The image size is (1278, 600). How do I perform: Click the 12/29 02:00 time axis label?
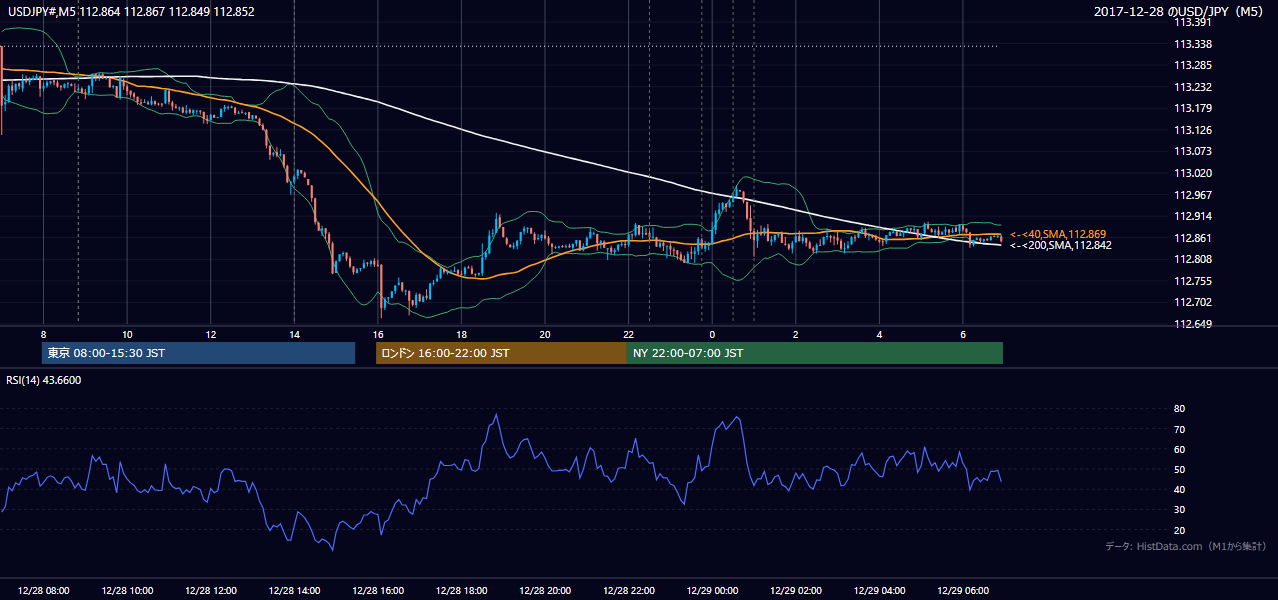pyautogui.click(x=796, y=591)
